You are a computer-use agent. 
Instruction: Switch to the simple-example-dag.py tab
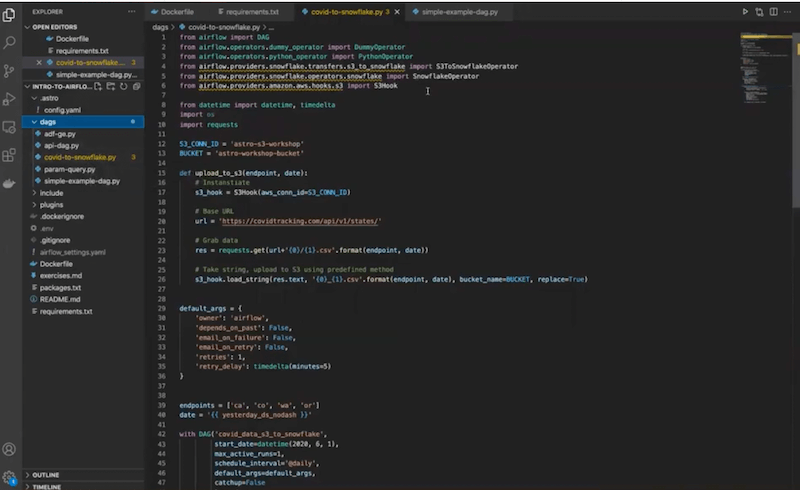coord(460,11)
